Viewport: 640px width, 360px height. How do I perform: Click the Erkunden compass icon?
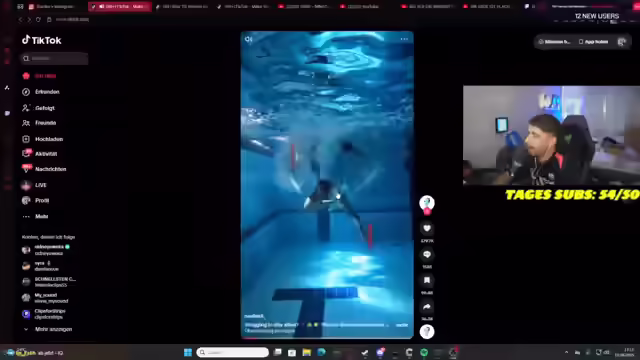pos(26,92)
